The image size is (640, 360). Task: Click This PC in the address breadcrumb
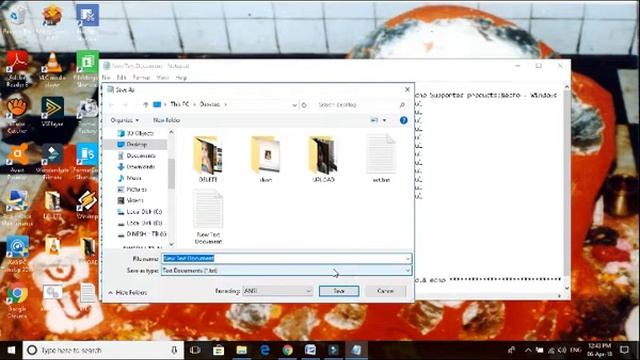[180, 104]
